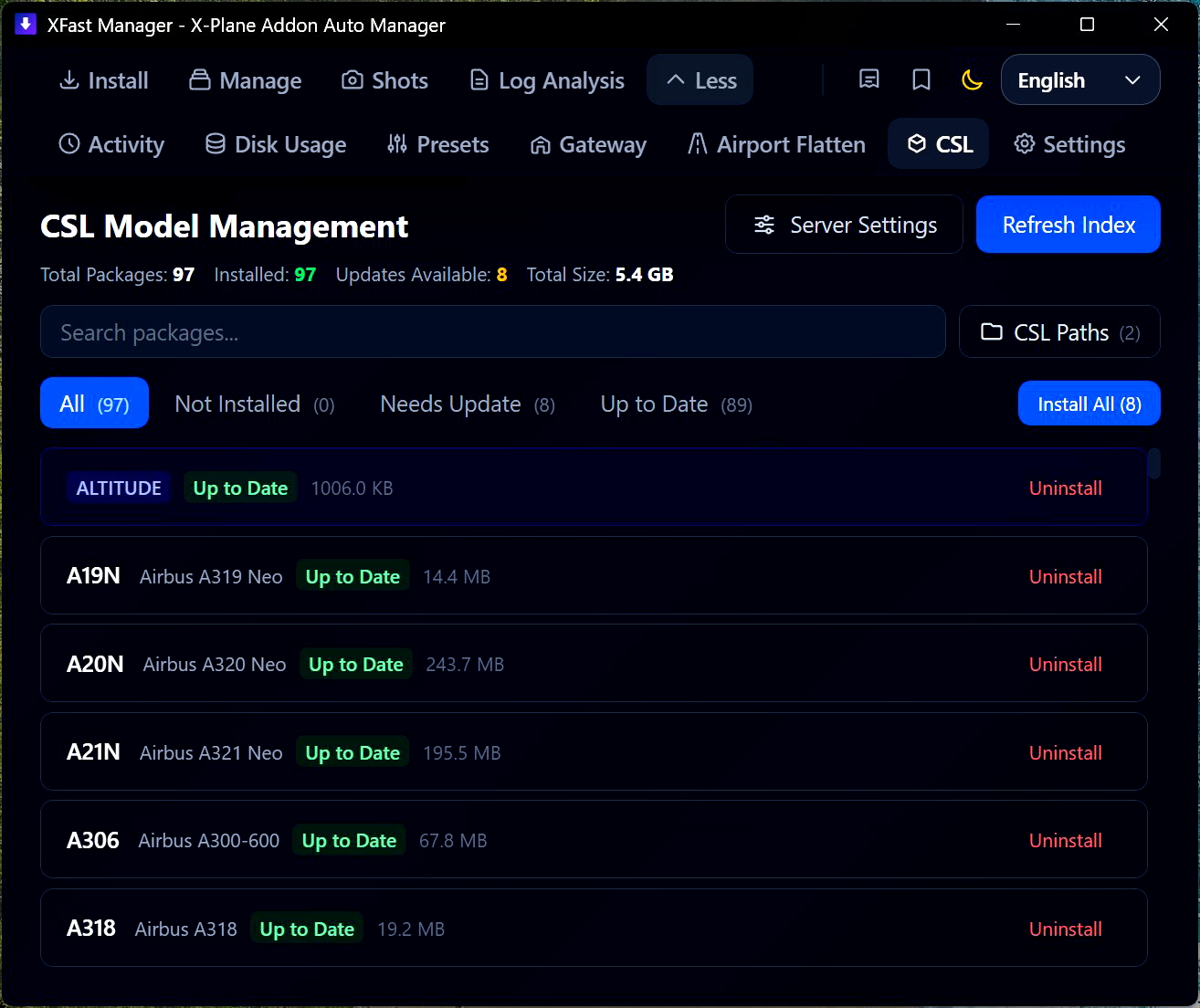The image size is (1200, 1008).
Task: Uninstall the ALTITUDE package
Action: coord(1066,488)
